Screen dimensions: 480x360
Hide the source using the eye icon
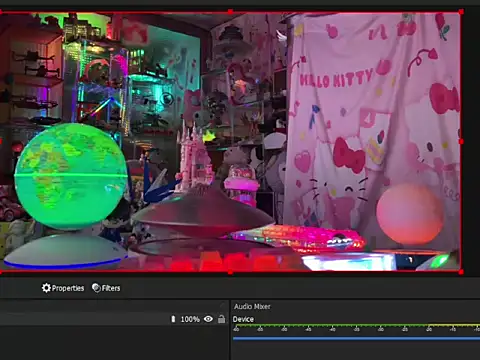pyautogui.click(x=208, y=319)
